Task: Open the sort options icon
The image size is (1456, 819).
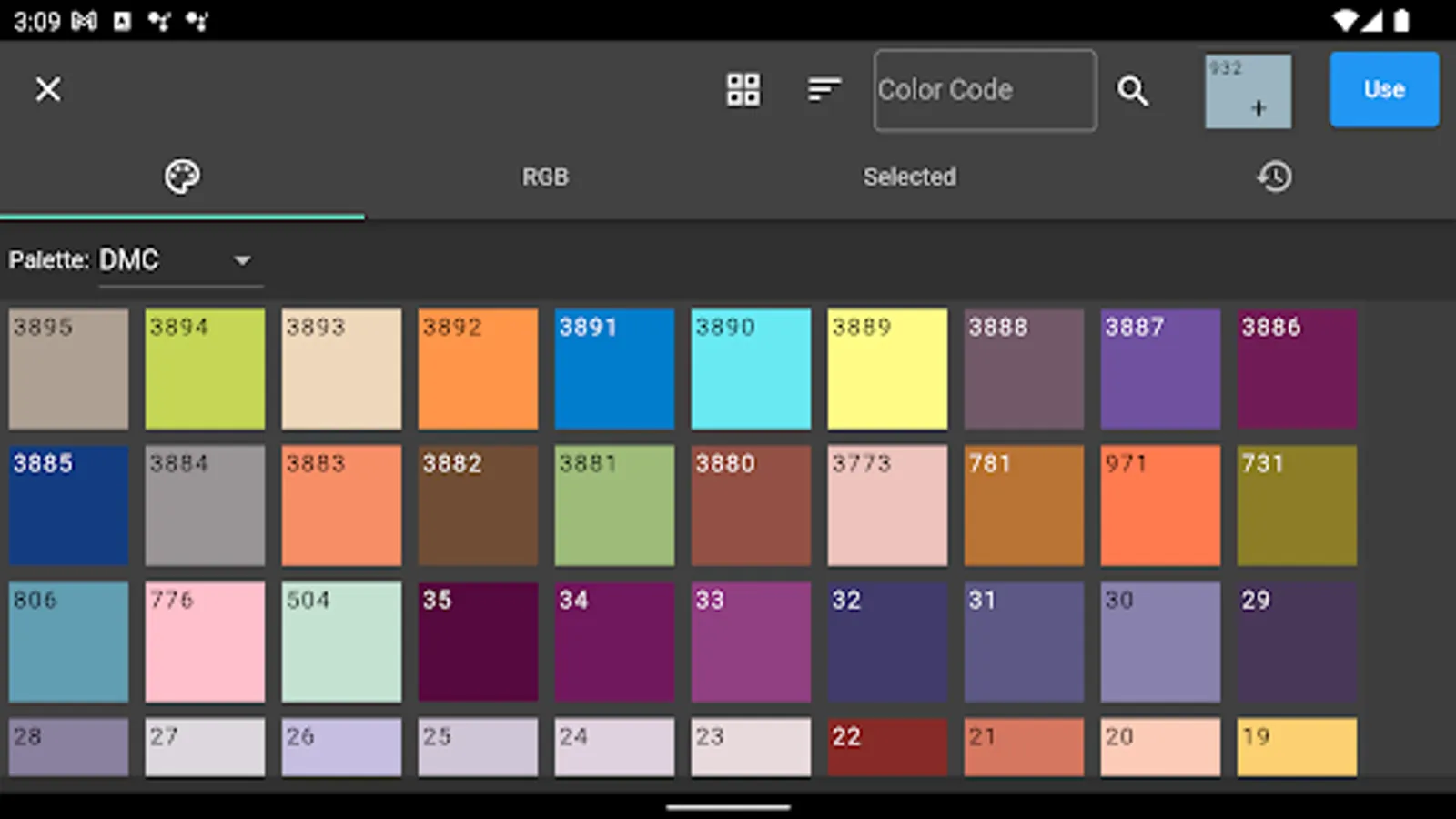Action: 824,89
